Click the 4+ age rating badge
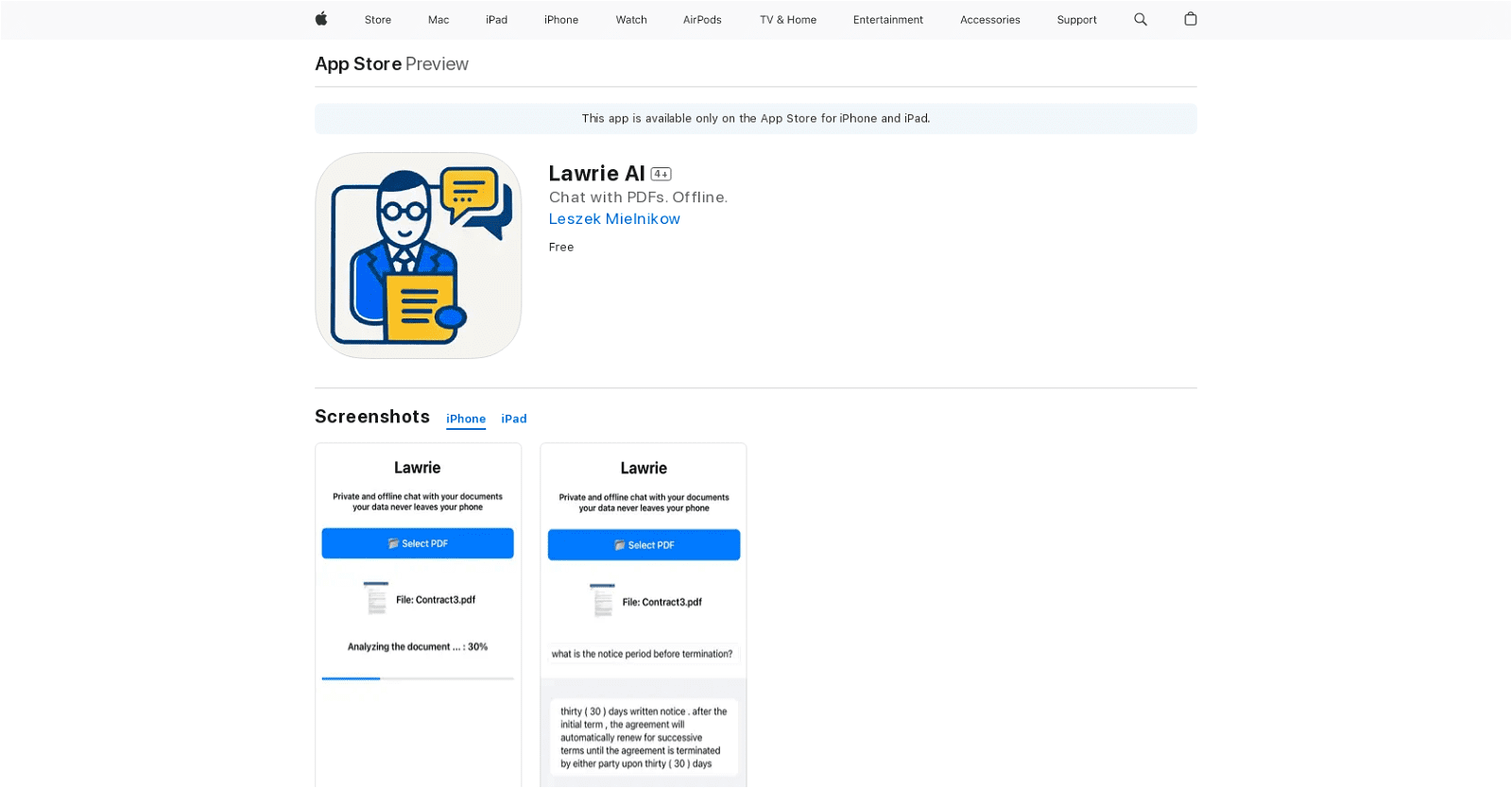The height and width of the screenshot is (788, 1512). [x=661, y=174]
